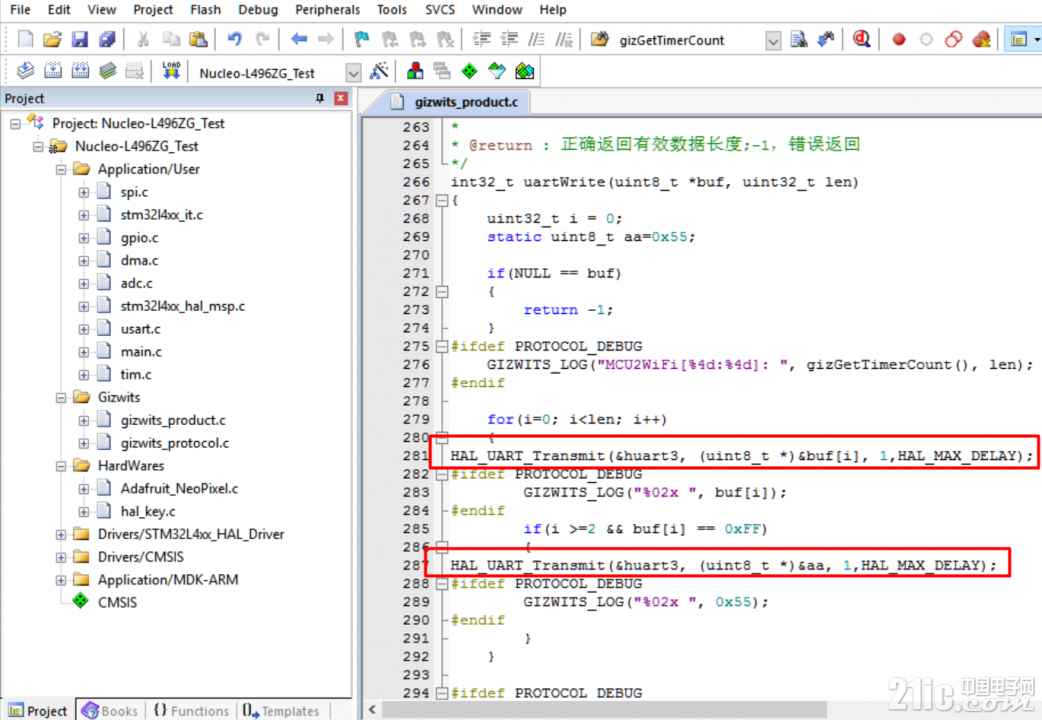Download code to flash with LOAD icon
1042x720 pixels.
(x=171, y=70)
